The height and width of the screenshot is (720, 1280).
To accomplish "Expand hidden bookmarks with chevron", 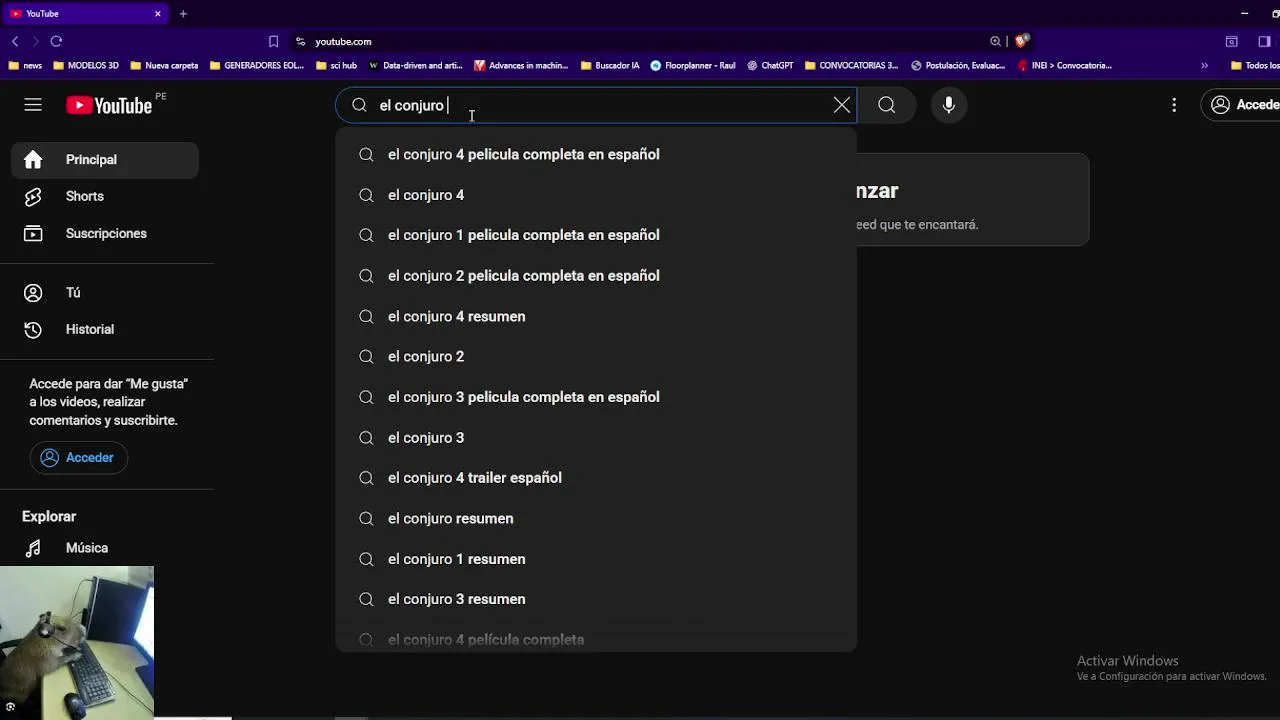I will [x=1204, y=65].
